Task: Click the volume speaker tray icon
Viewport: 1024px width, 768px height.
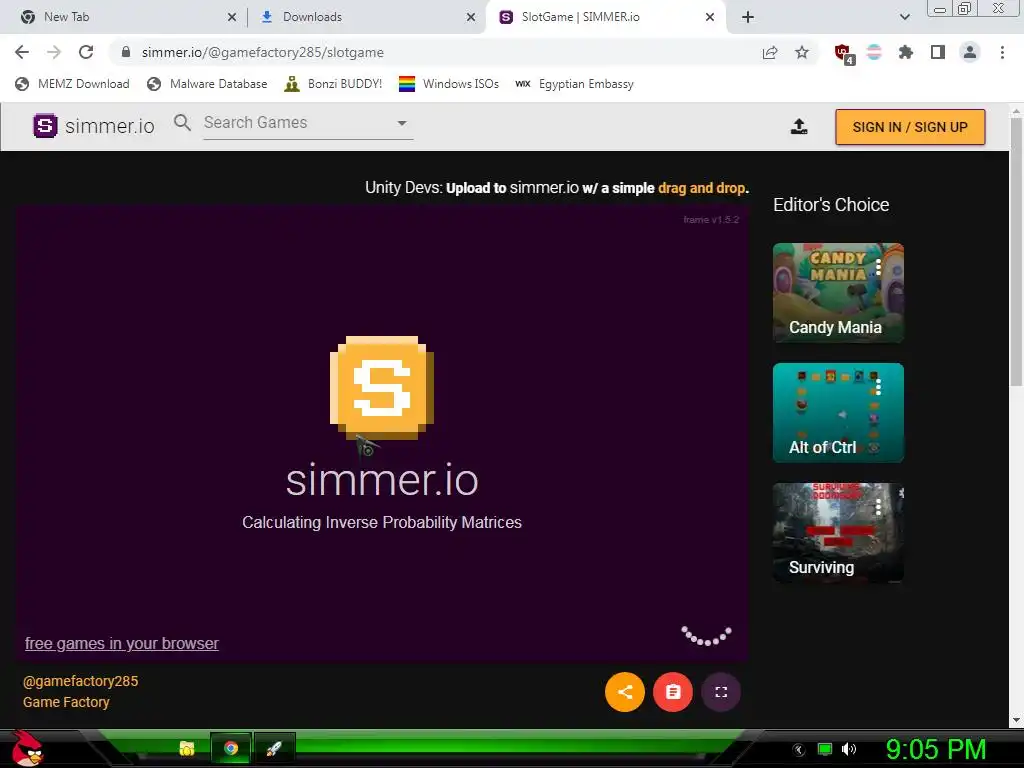Action: [849, 749]
